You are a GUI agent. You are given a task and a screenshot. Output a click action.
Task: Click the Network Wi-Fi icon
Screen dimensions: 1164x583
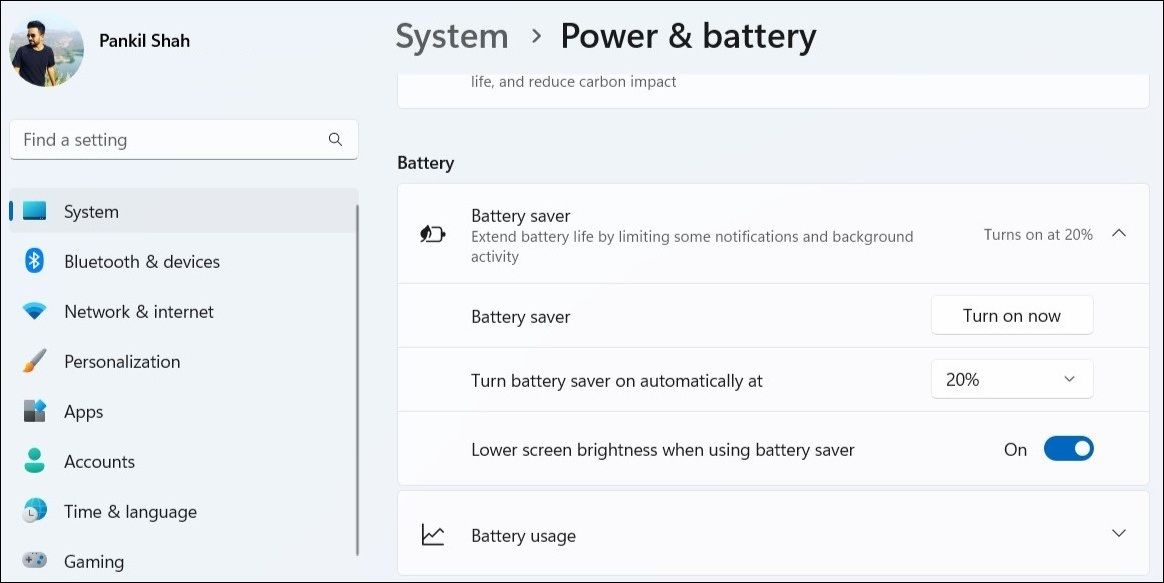pos(35,312)
